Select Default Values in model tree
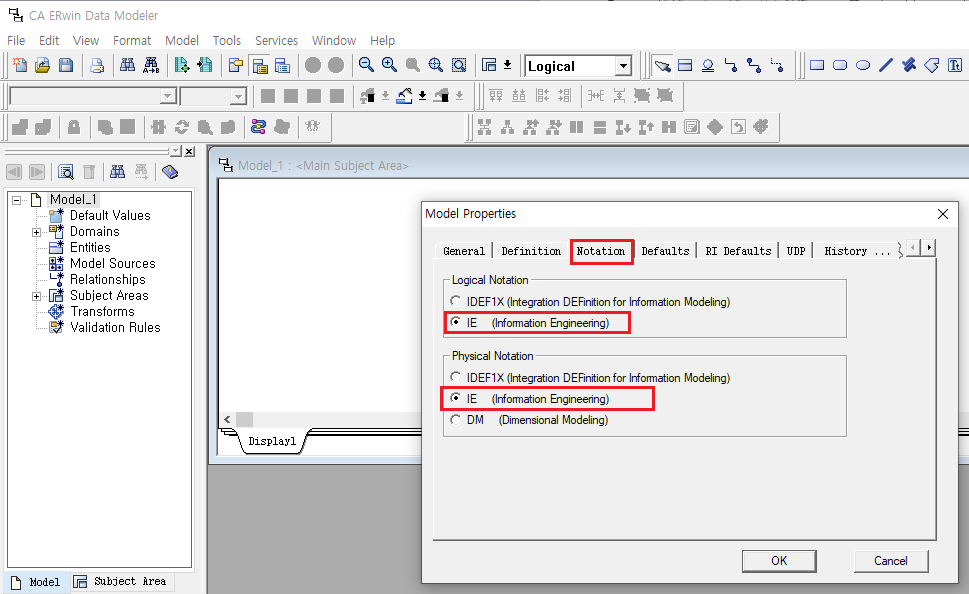This screenshot has width=969, height=594. pyautogui.click(x=110, y=216)
